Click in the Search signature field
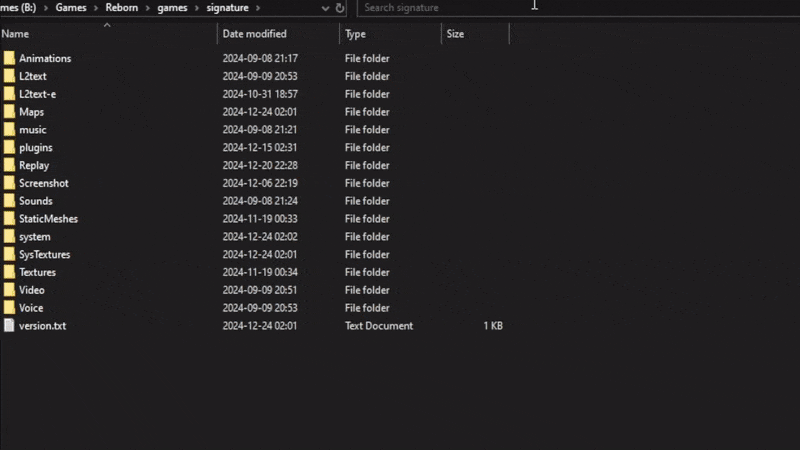Screen dimensions: 800x450 [577, 8]
